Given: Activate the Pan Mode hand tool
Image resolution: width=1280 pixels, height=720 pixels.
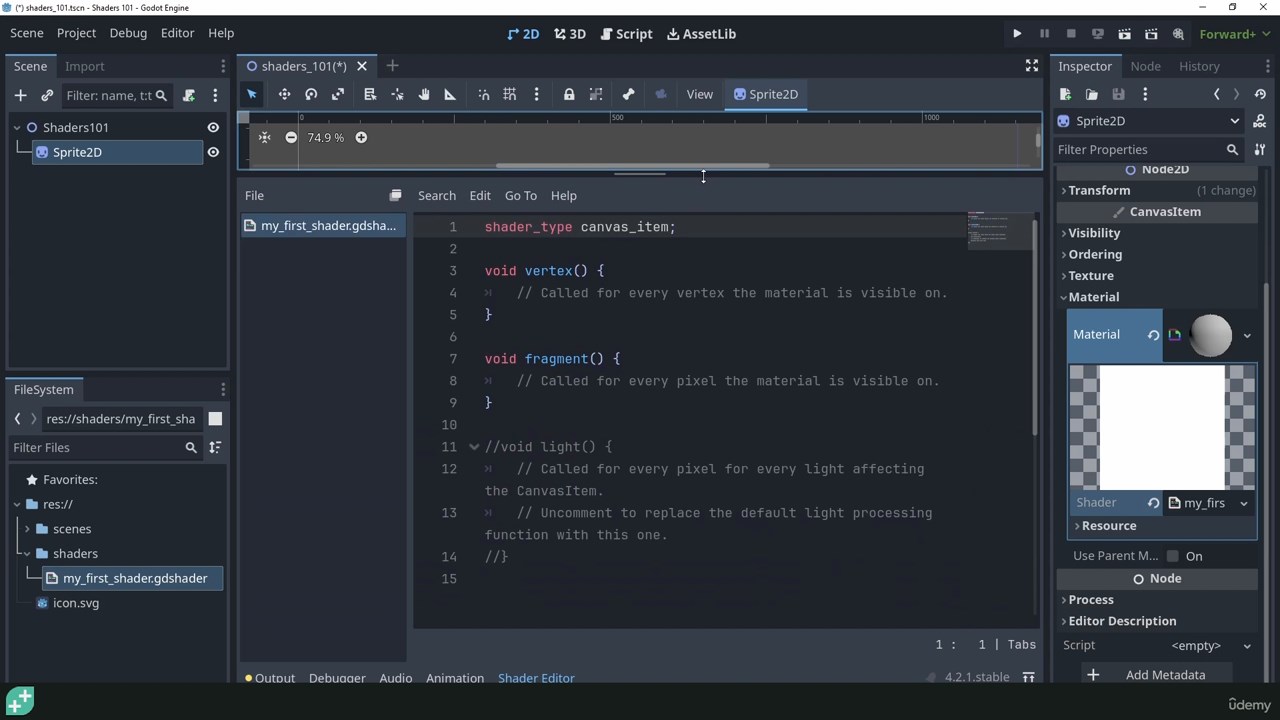Looking at the screenshot, I should [424, 94].
